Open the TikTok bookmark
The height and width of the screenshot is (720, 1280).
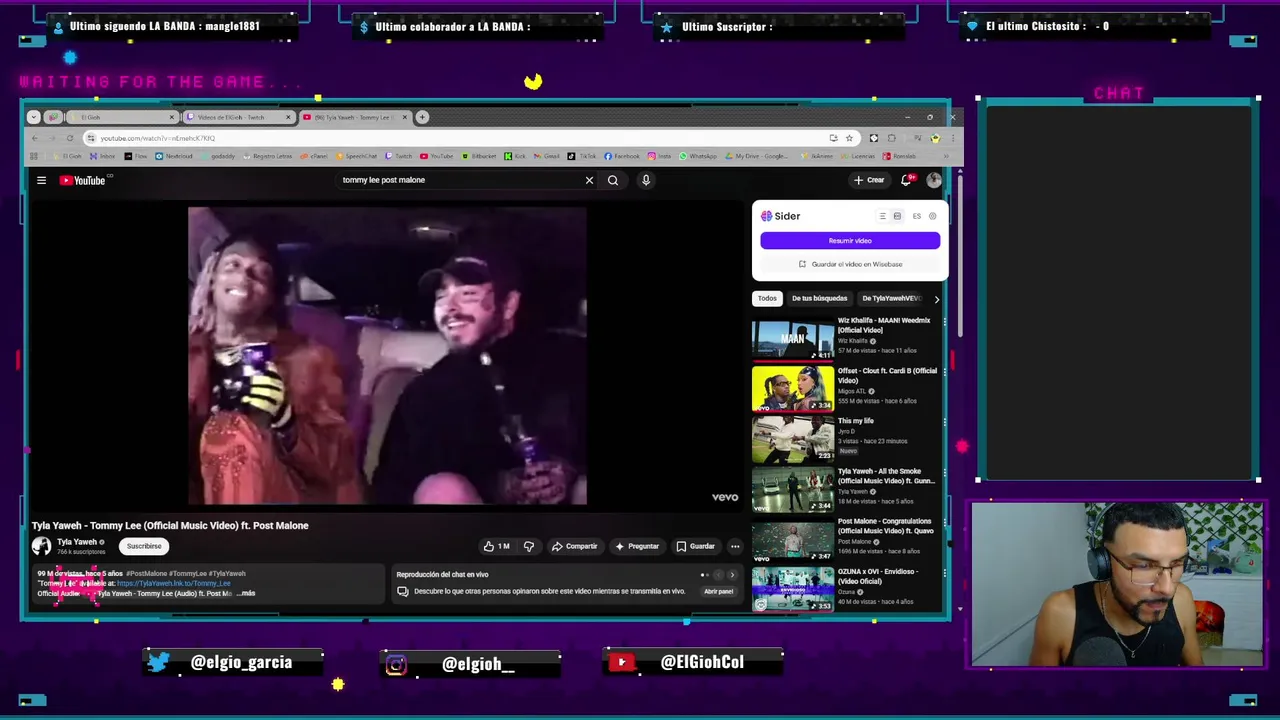582,156
